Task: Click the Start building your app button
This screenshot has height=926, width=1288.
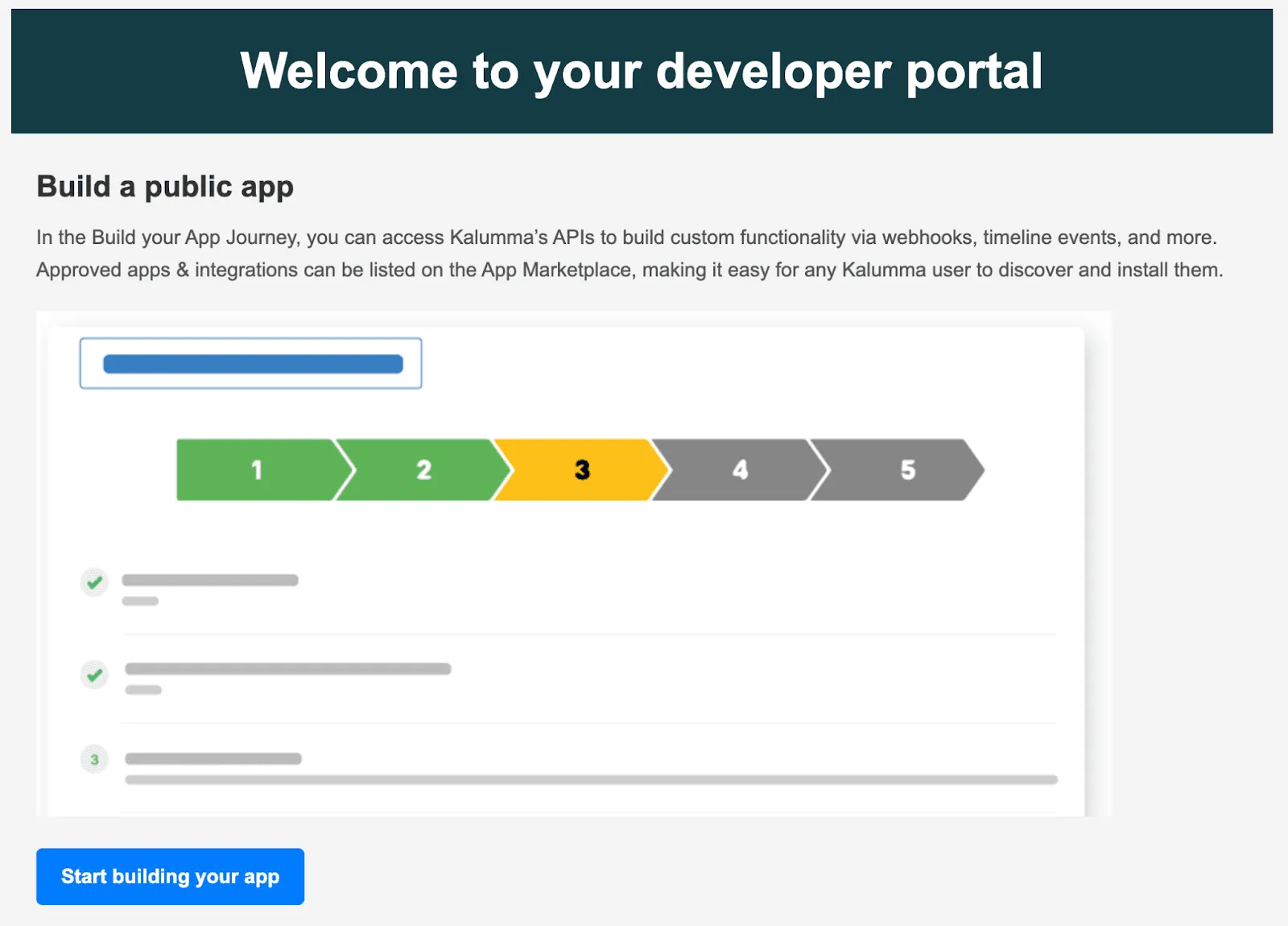Action: [x=170, y=876]
